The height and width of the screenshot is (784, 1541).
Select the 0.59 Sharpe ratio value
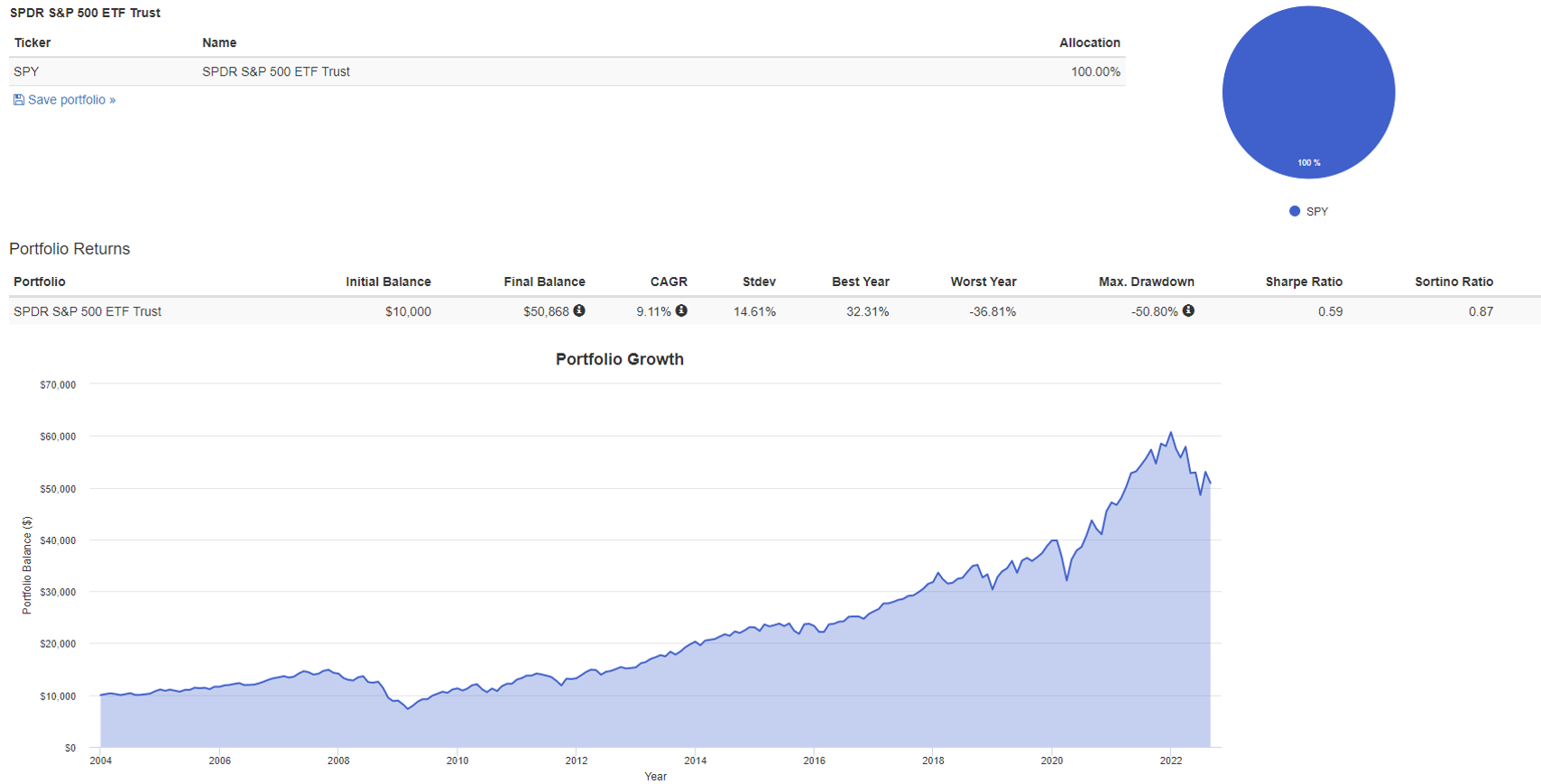[1330, 311]
